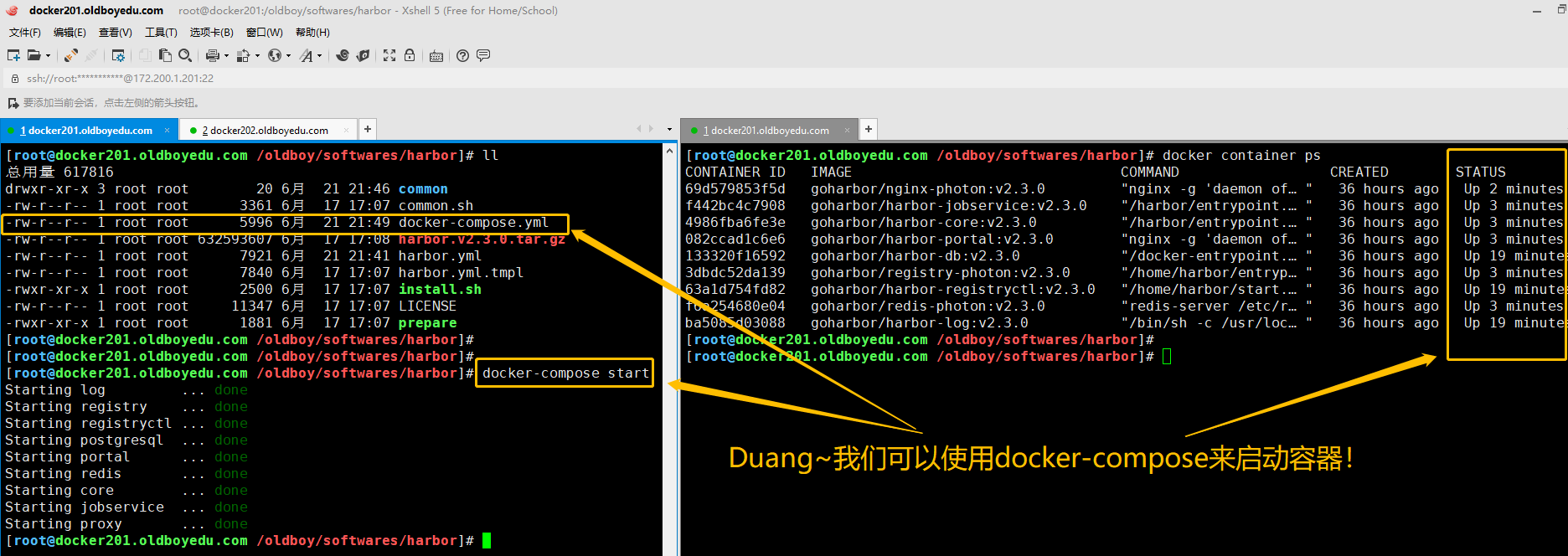The height and width of the screenshot is (556, 1568).
Task: Click the New Session toolbar icon
Action: click(13, 55)
